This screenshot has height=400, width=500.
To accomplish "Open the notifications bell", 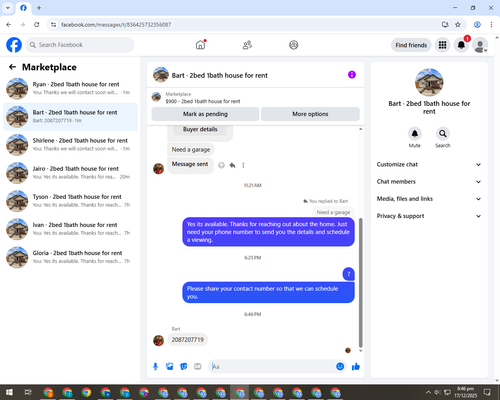I will (461, 45).
